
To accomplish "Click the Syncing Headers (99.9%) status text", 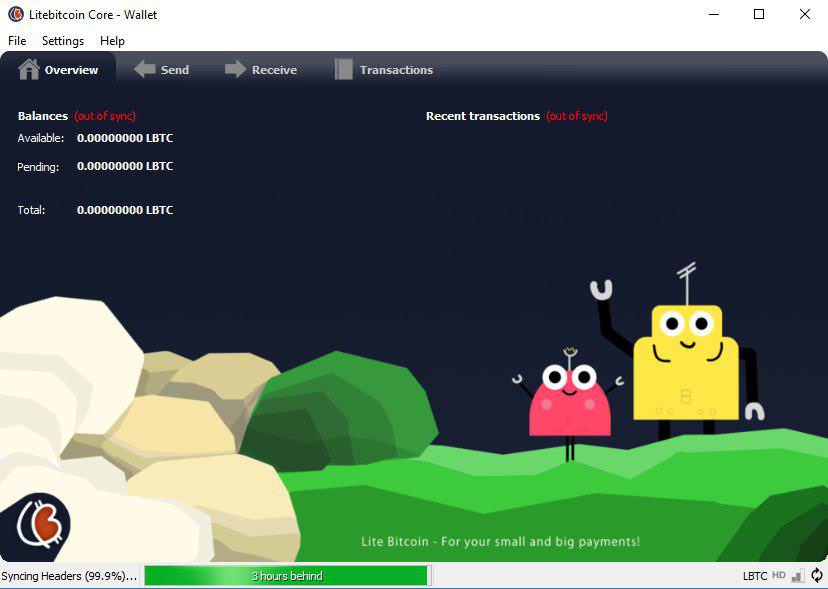I will point(69,576).
